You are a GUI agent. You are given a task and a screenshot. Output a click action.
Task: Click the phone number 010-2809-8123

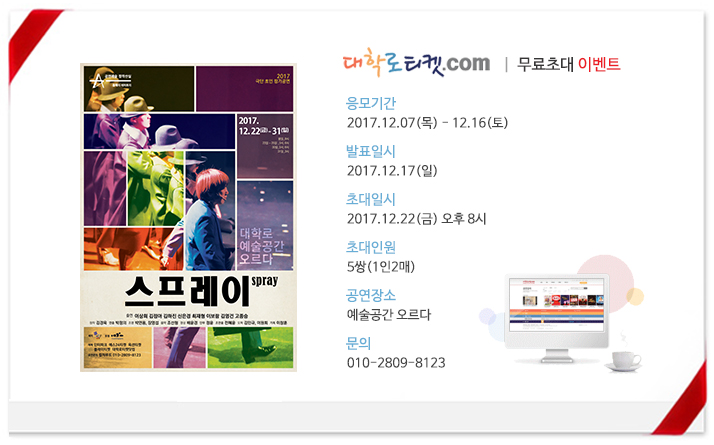pos(396,363)
